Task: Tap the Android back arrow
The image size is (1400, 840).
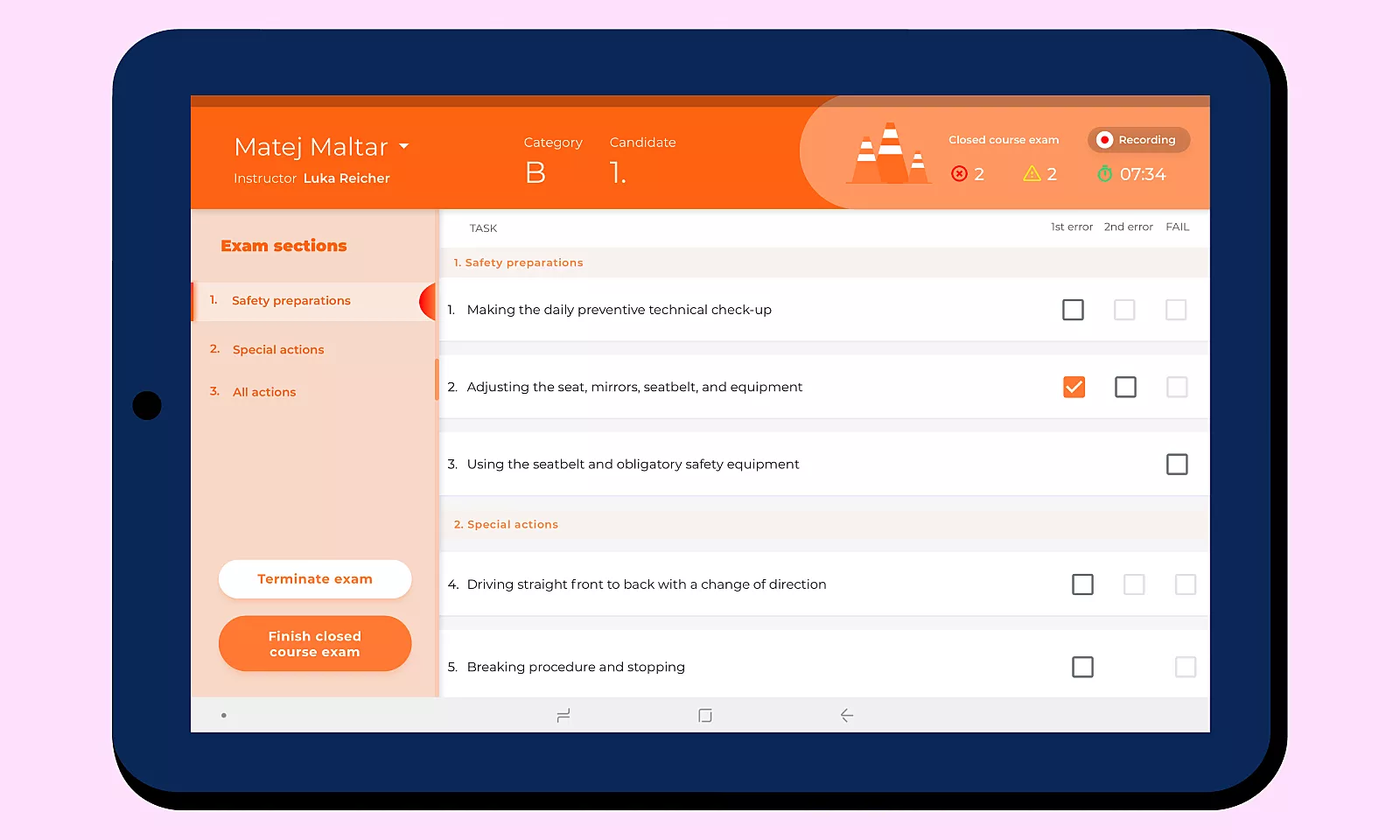Action: (846, 716)
